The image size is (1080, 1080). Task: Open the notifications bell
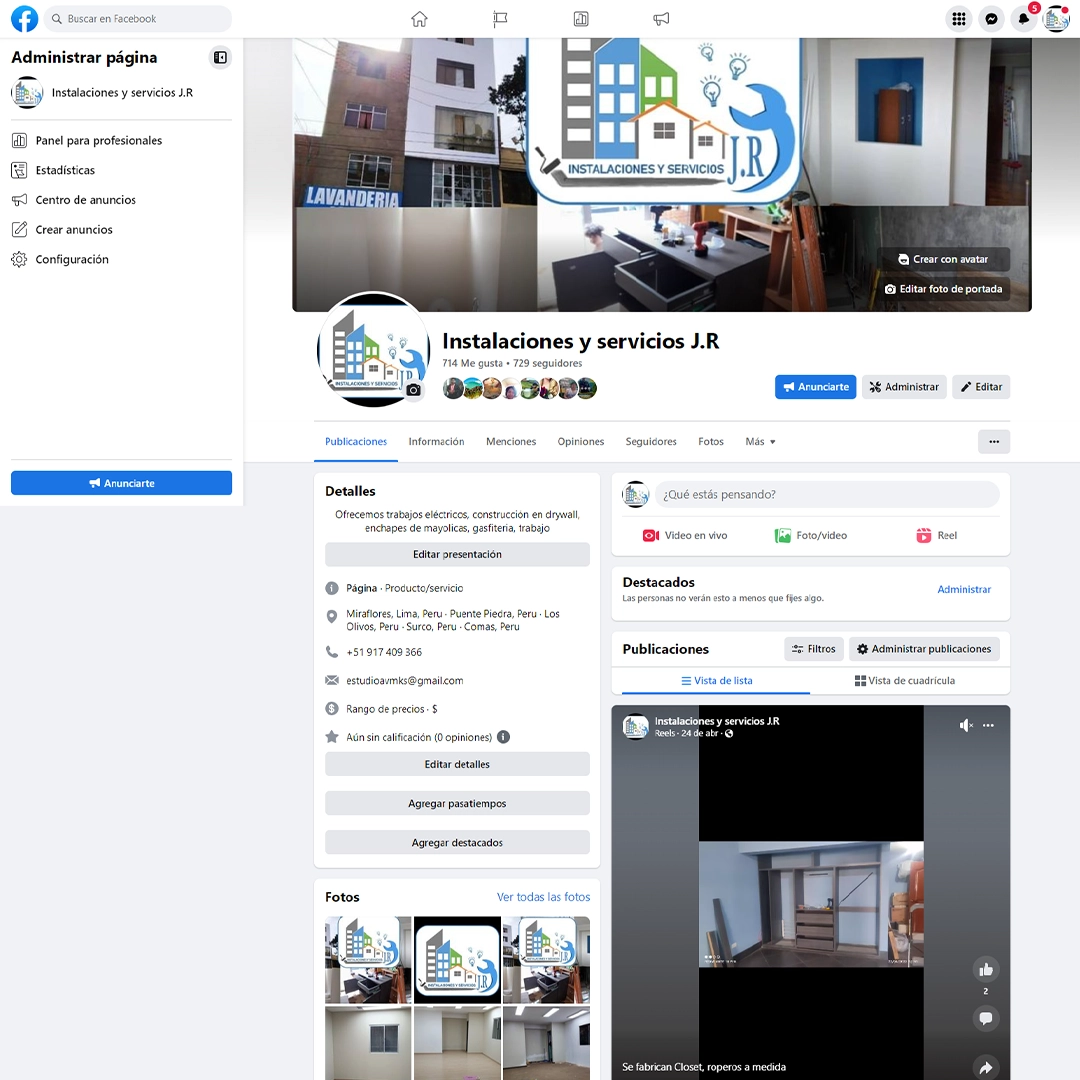[x=1023, y=19]
